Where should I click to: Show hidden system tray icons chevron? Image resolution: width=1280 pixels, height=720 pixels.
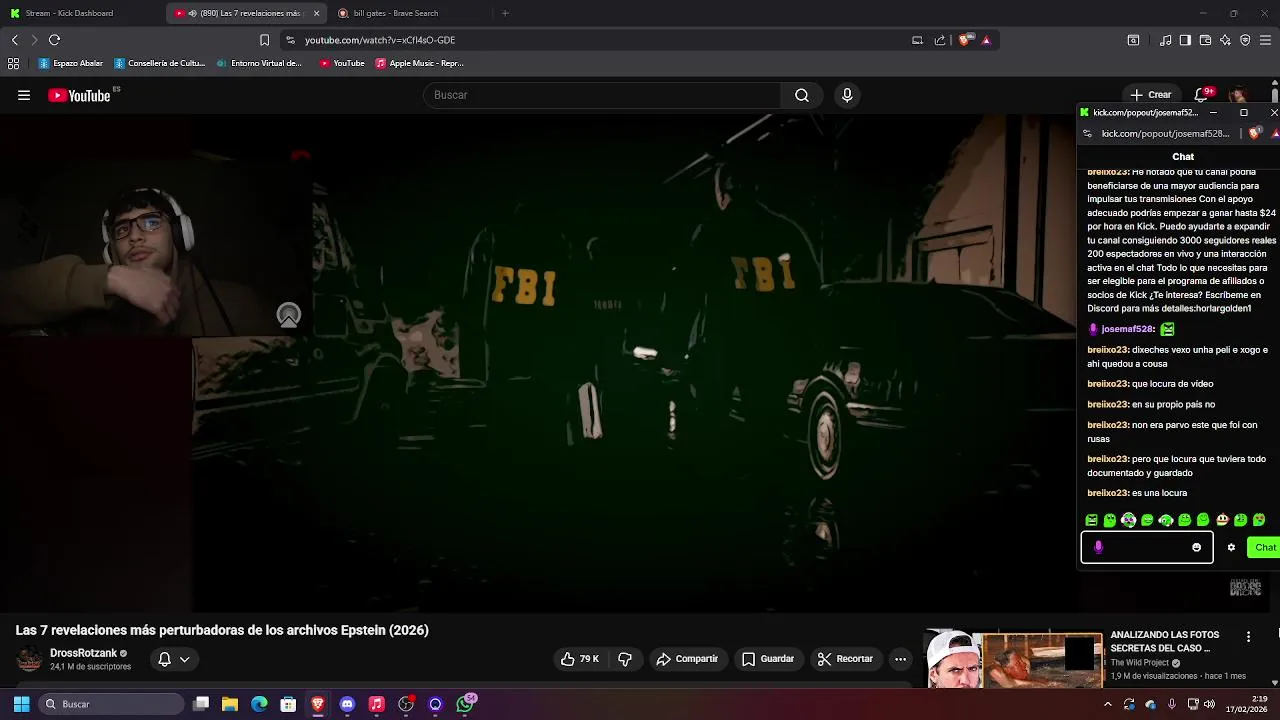point(1107,704)
